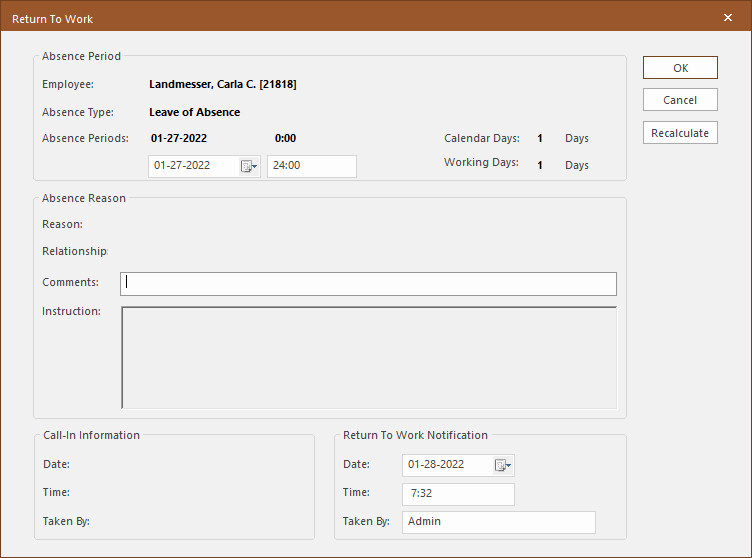The width and height of the screenshot is (752, 558).
Task: Select the 24:00 absence end time field
Action: (x=311, y=166)
